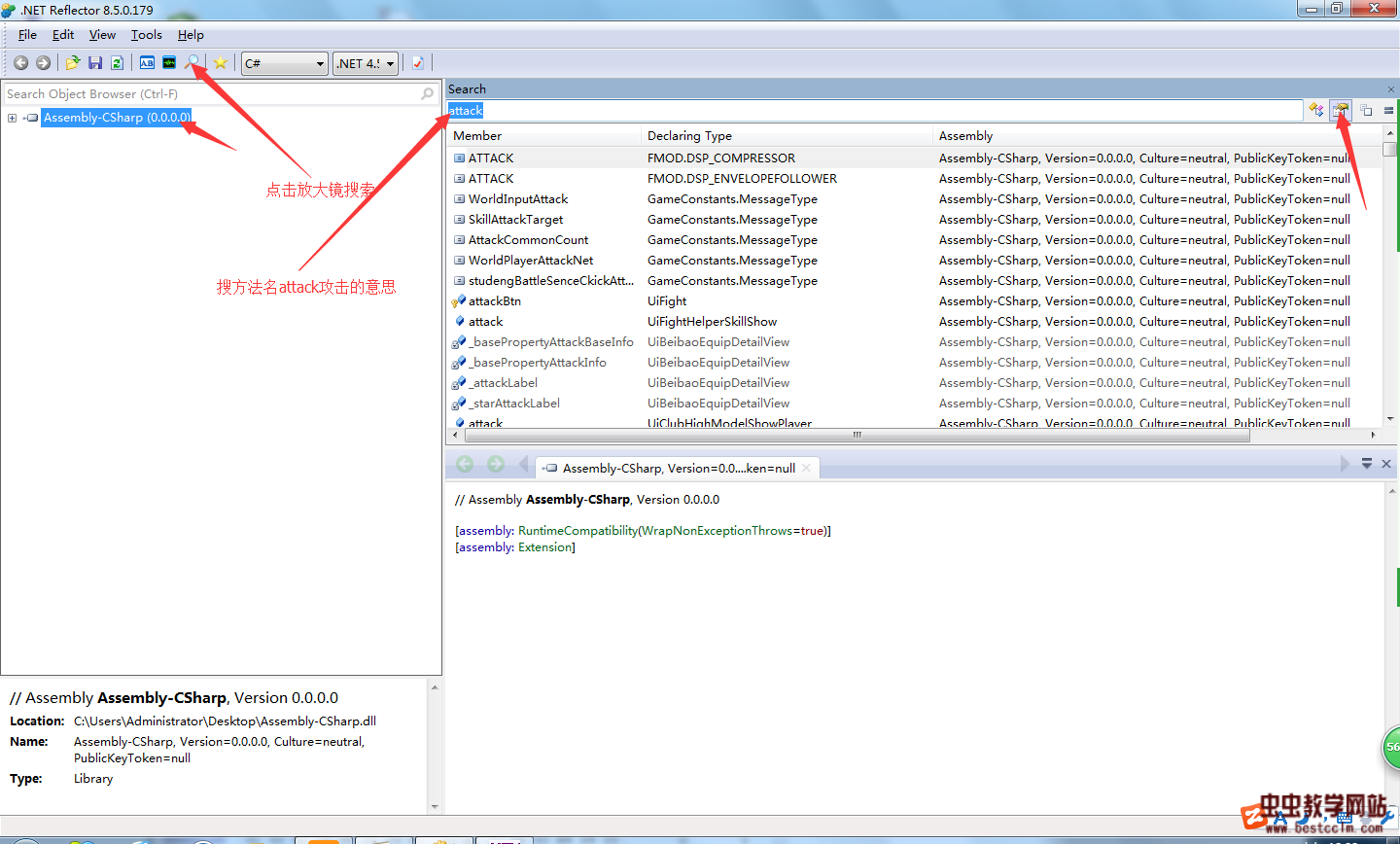Refresh assemblies with the green arrows icon

pyautogui.click(x=117, y=63)
